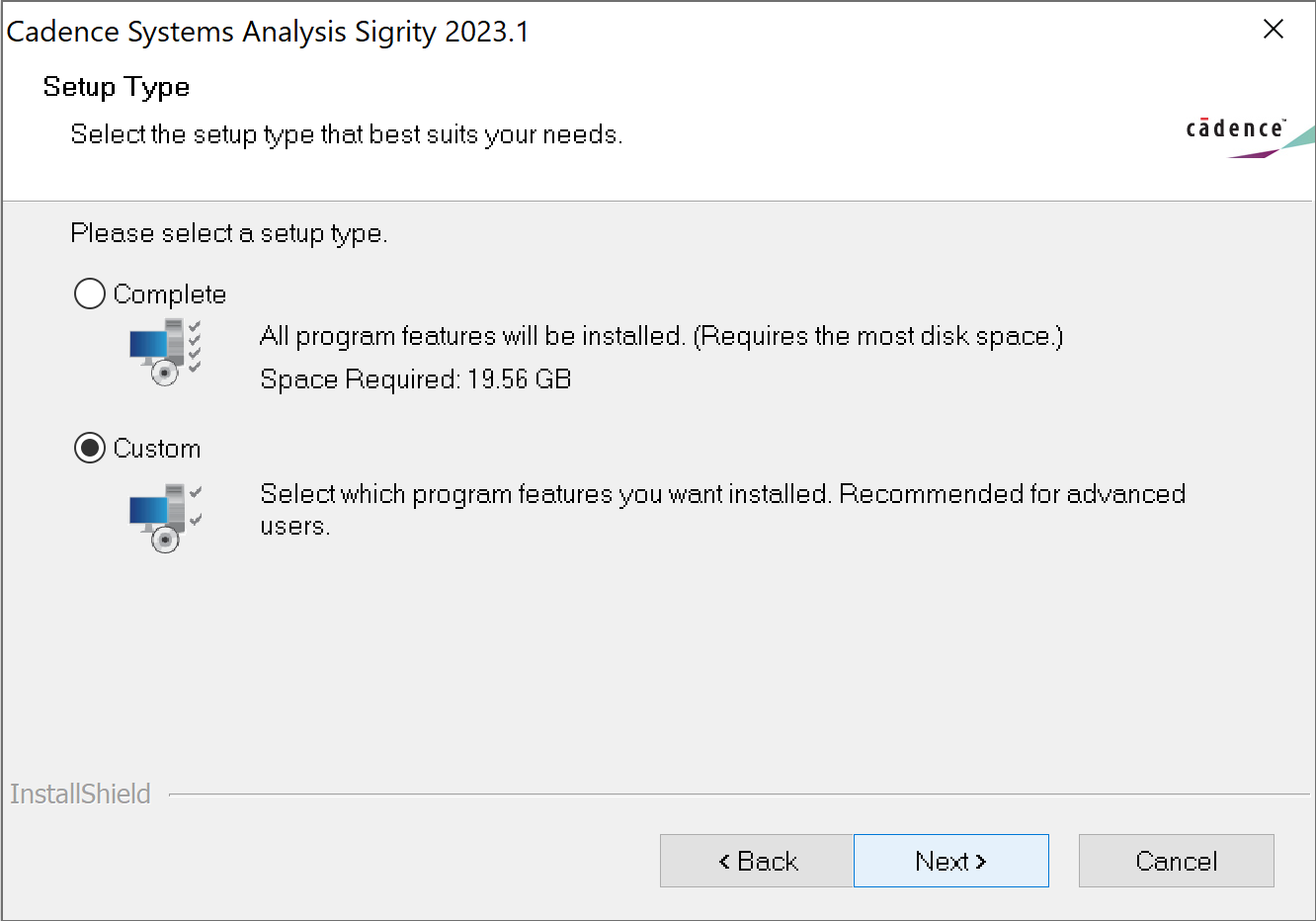
Task: Select the Complete setup radio button
Action: click(x=90, y=293)
